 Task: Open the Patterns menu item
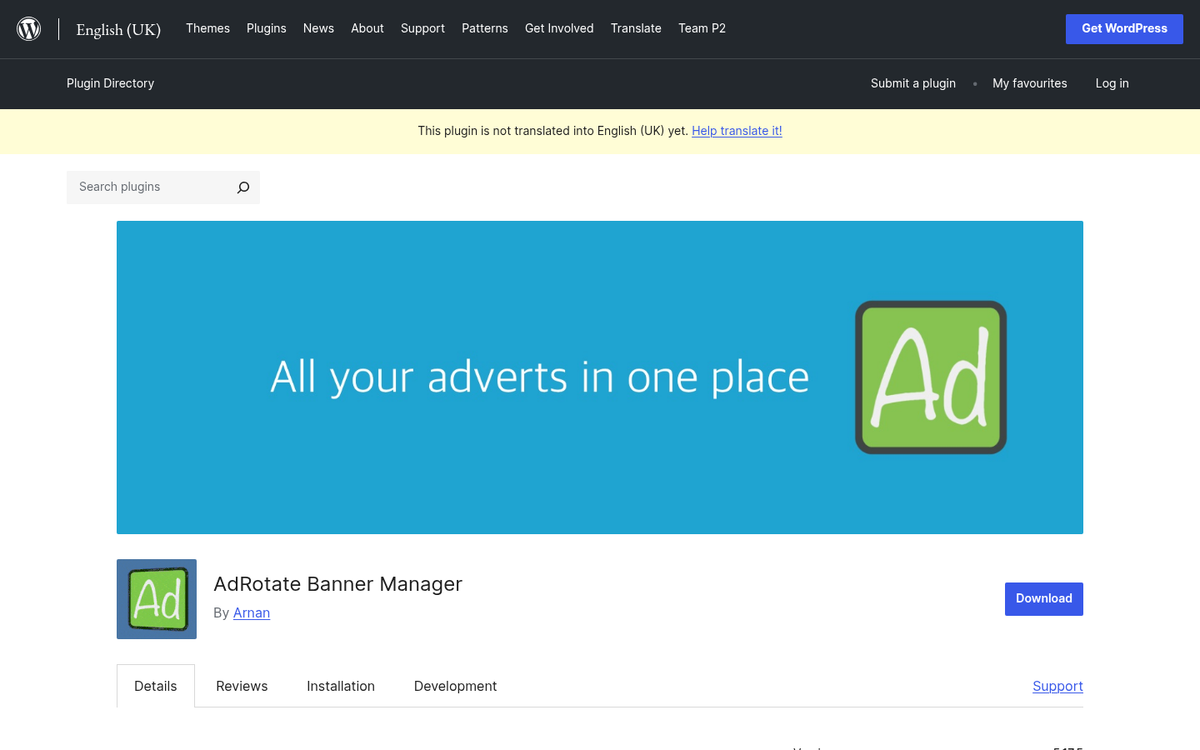[x=485, y=28]
